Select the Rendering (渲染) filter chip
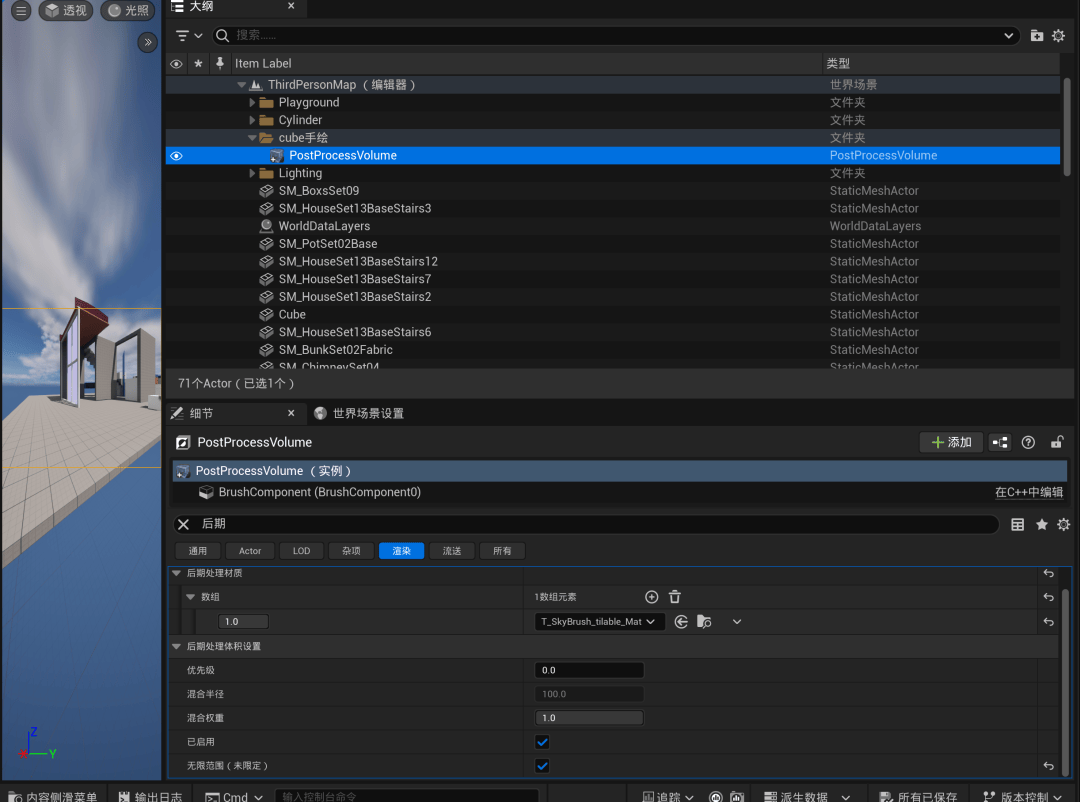 pyautogui.click(x=402, y=551)
